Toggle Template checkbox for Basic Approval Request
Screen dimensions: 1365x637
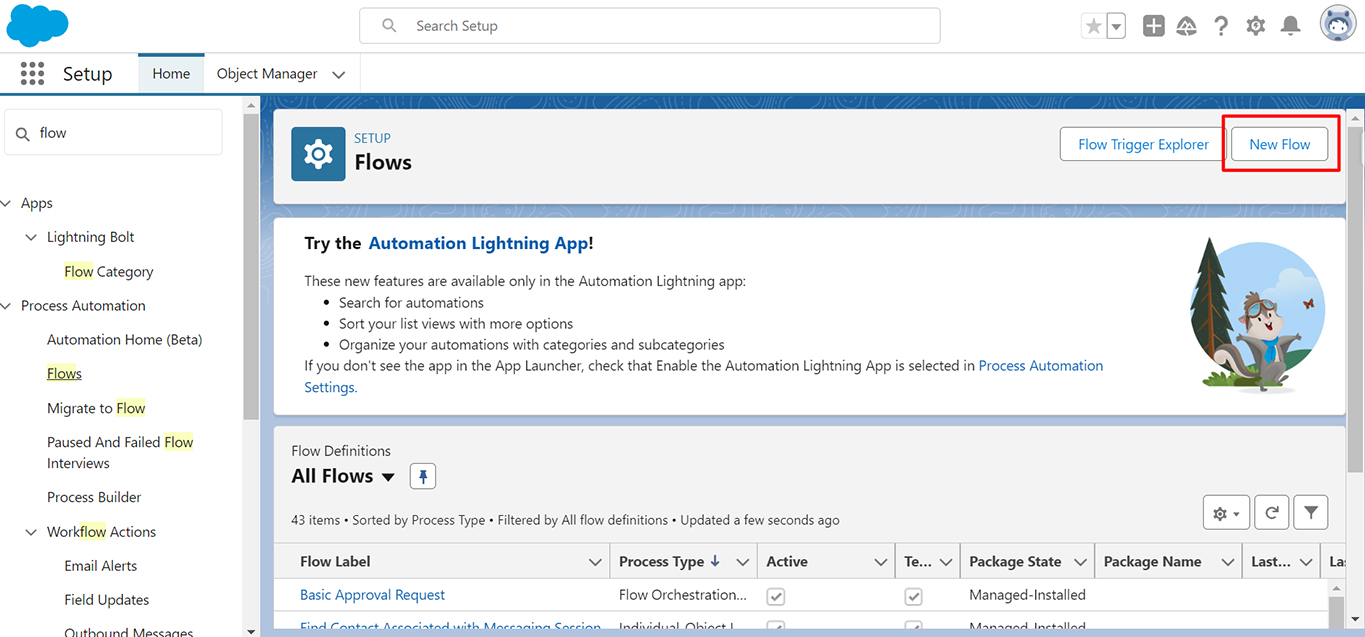[913, 596]
